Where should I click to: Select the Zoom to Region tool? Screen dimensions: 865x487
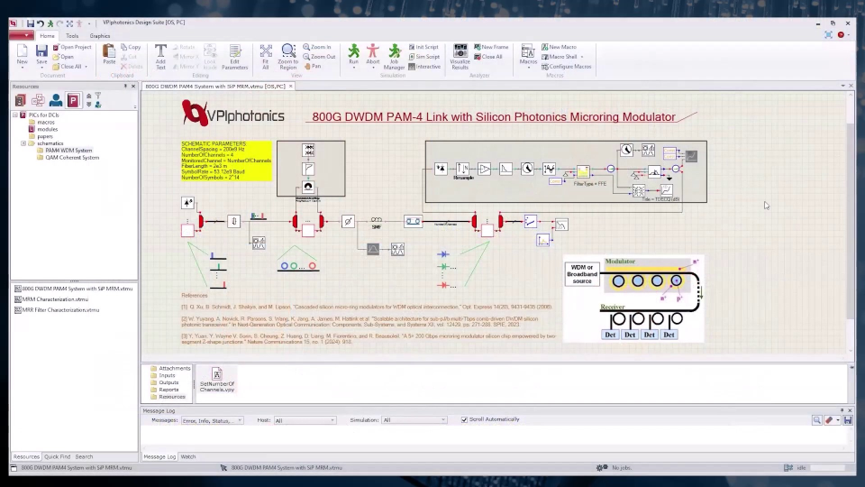288,55
